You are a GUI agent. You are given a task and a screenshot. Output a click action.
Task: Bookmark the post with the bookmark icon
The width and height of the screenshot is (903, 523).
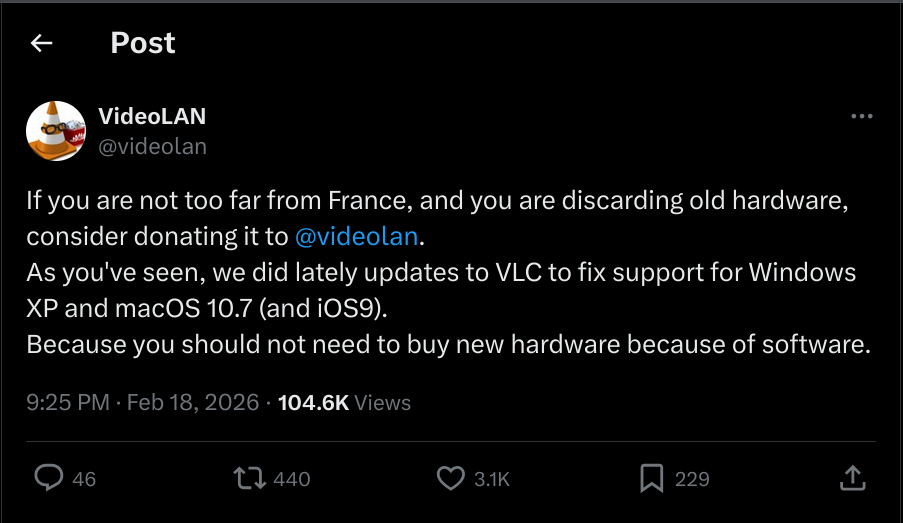651,479
